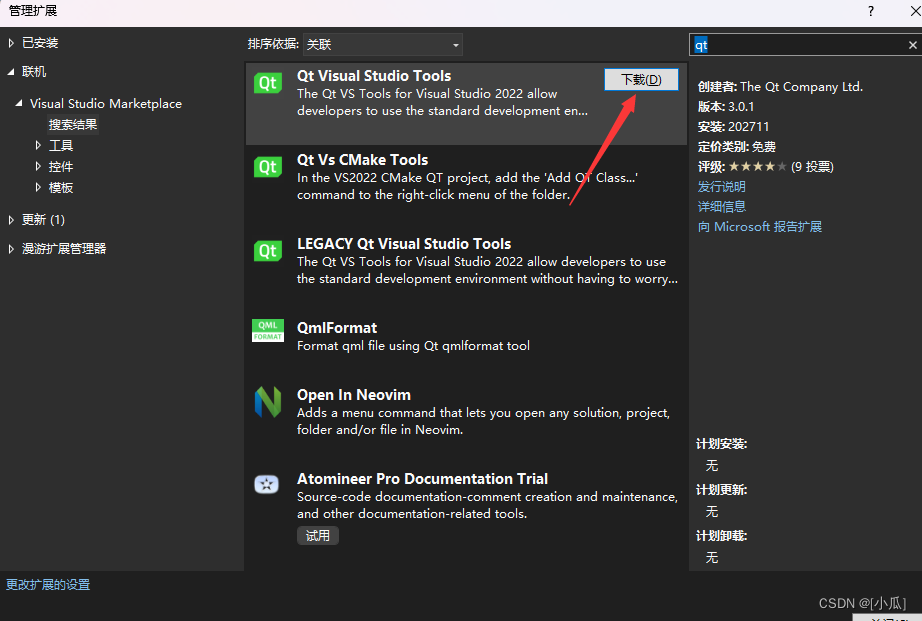This screenshot has height=621, width=922.
Task: Click 向 Microsoft 报告扩展 link
Action: [760, 226]
